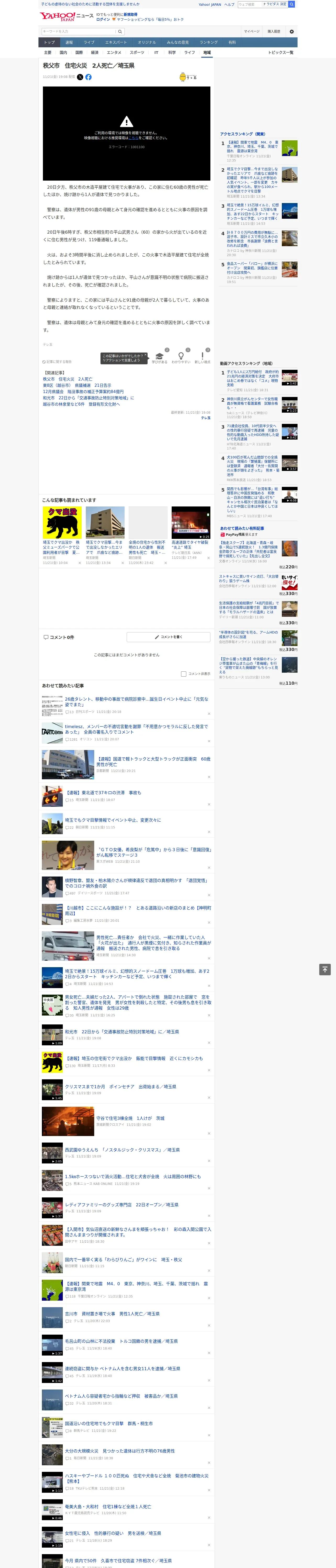
Task: Open マイページ
Action: [252, 31]
